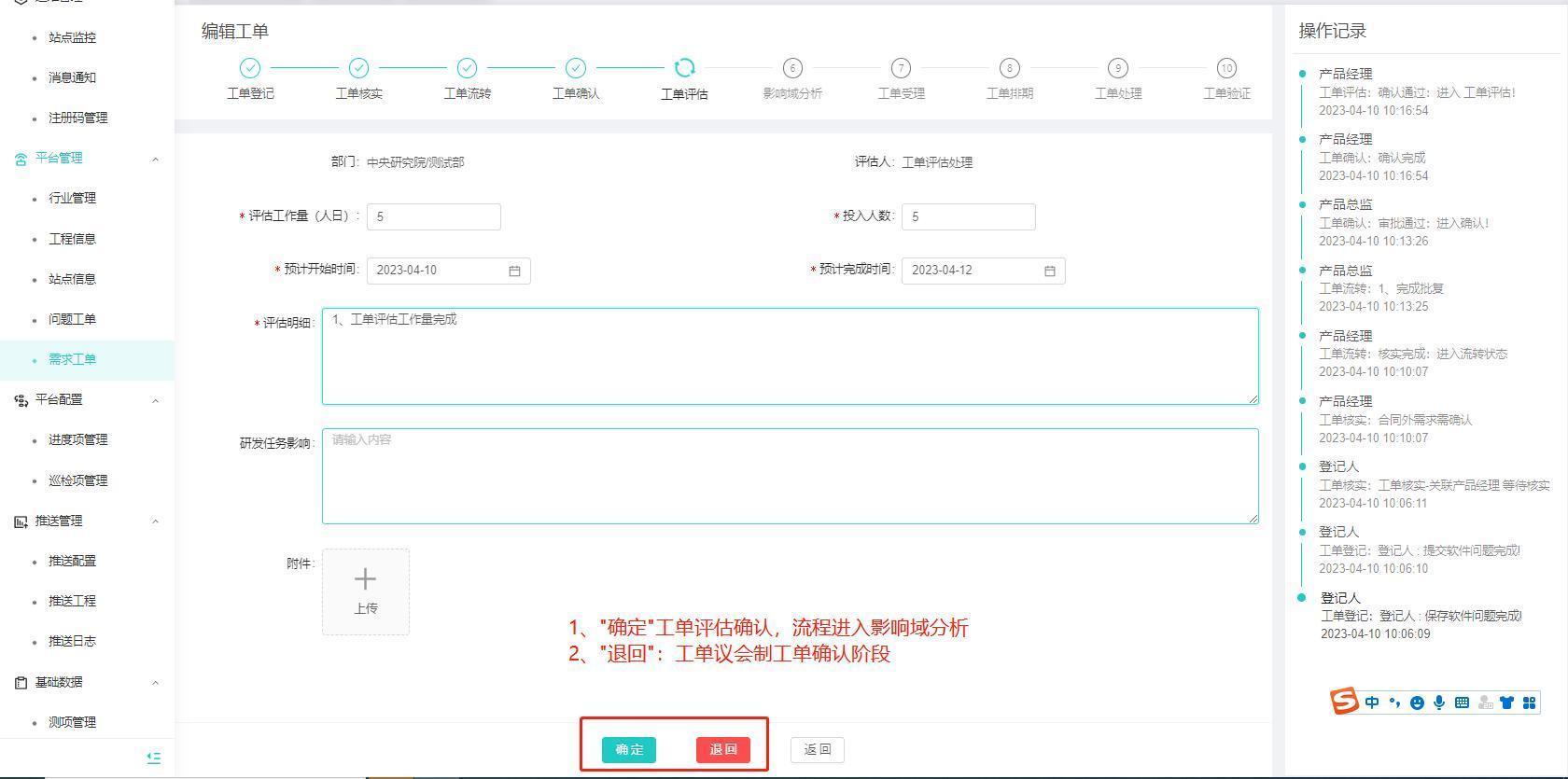The width and height of the screenshot is (1568, 779).
Task: Click into the 研发任务影响 text area
Action: tap(790, 476)
